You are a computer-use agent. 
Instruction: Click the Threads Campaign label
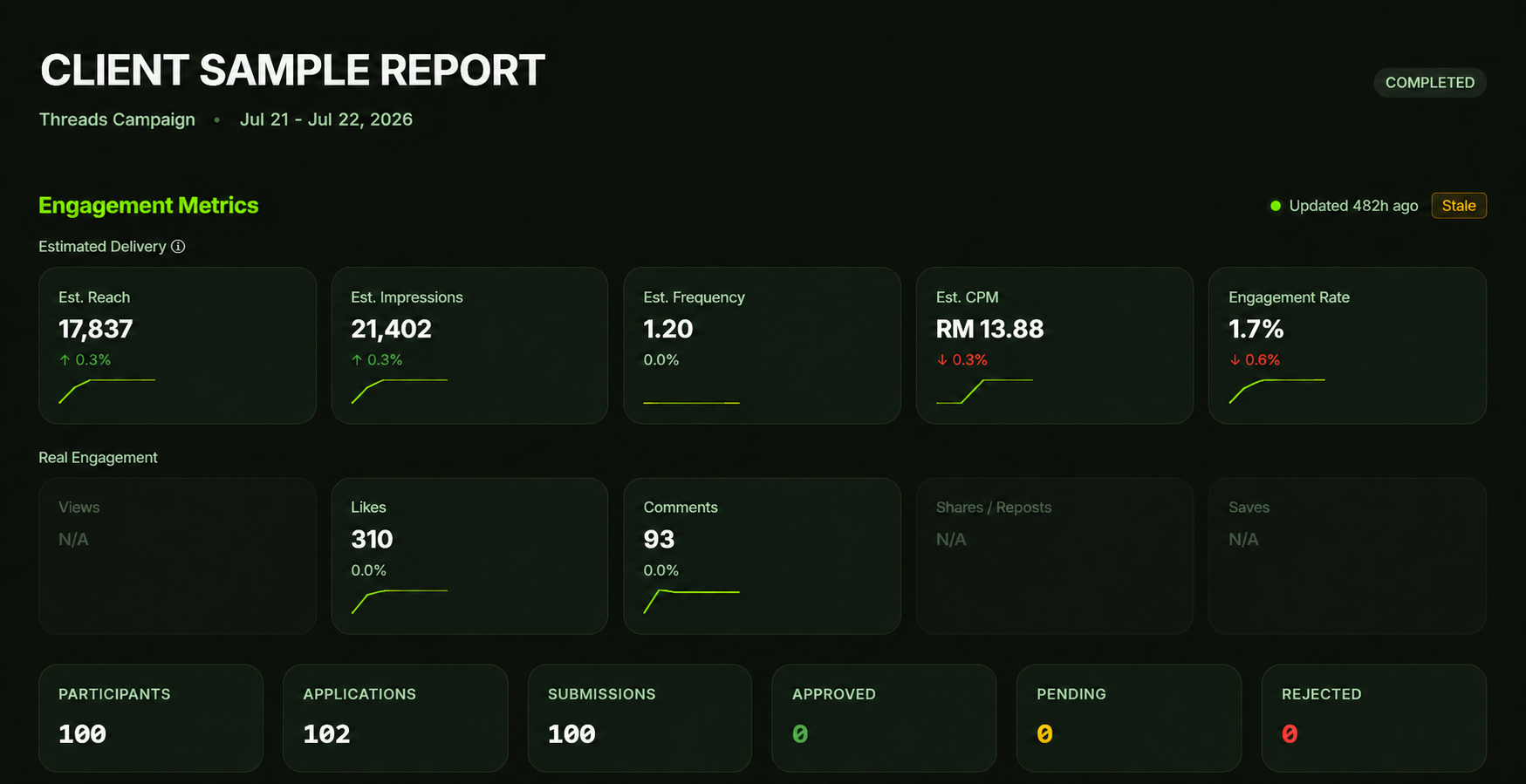[x=117, y=119]
